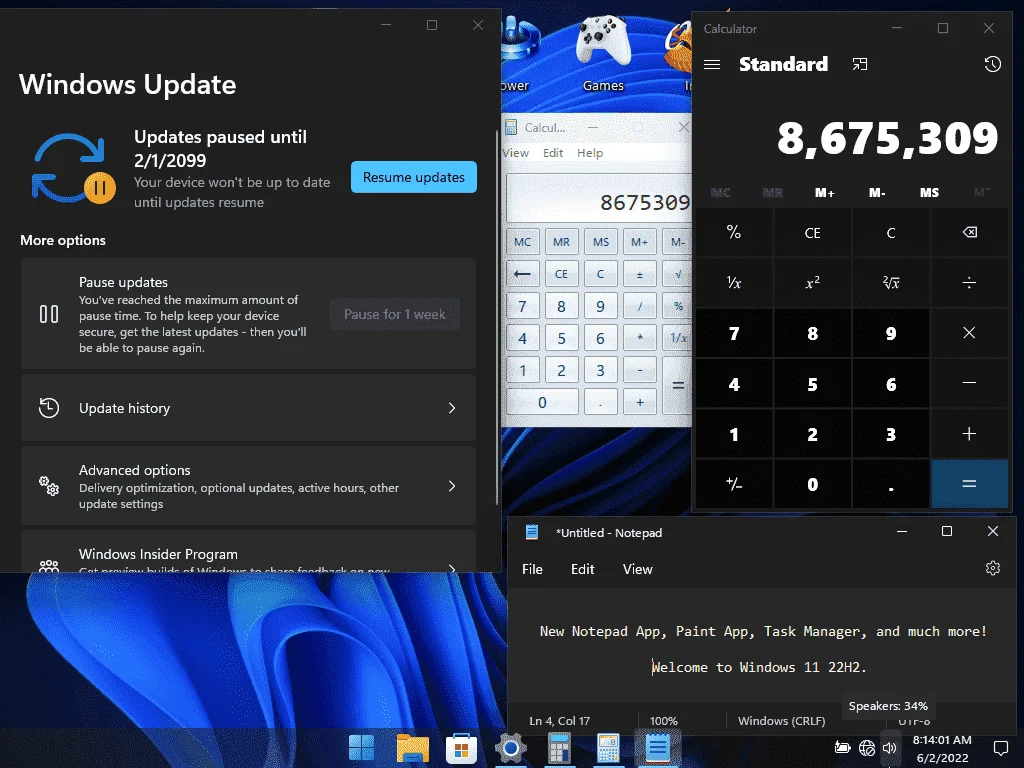Open the Help menu in classic Calculator
The width and height of the screenshot is (1024, 768).
tap(590, 153)
